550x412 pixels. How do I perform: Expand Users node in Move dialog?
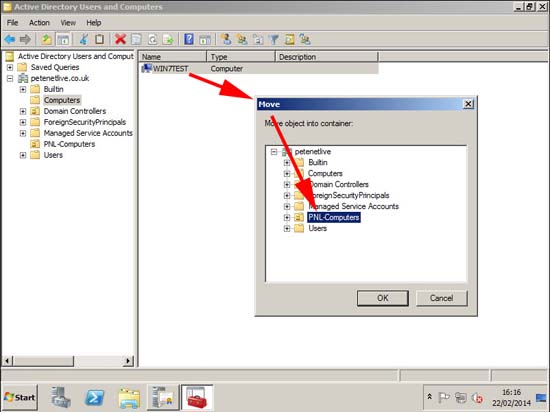click(x=287, y=229)
